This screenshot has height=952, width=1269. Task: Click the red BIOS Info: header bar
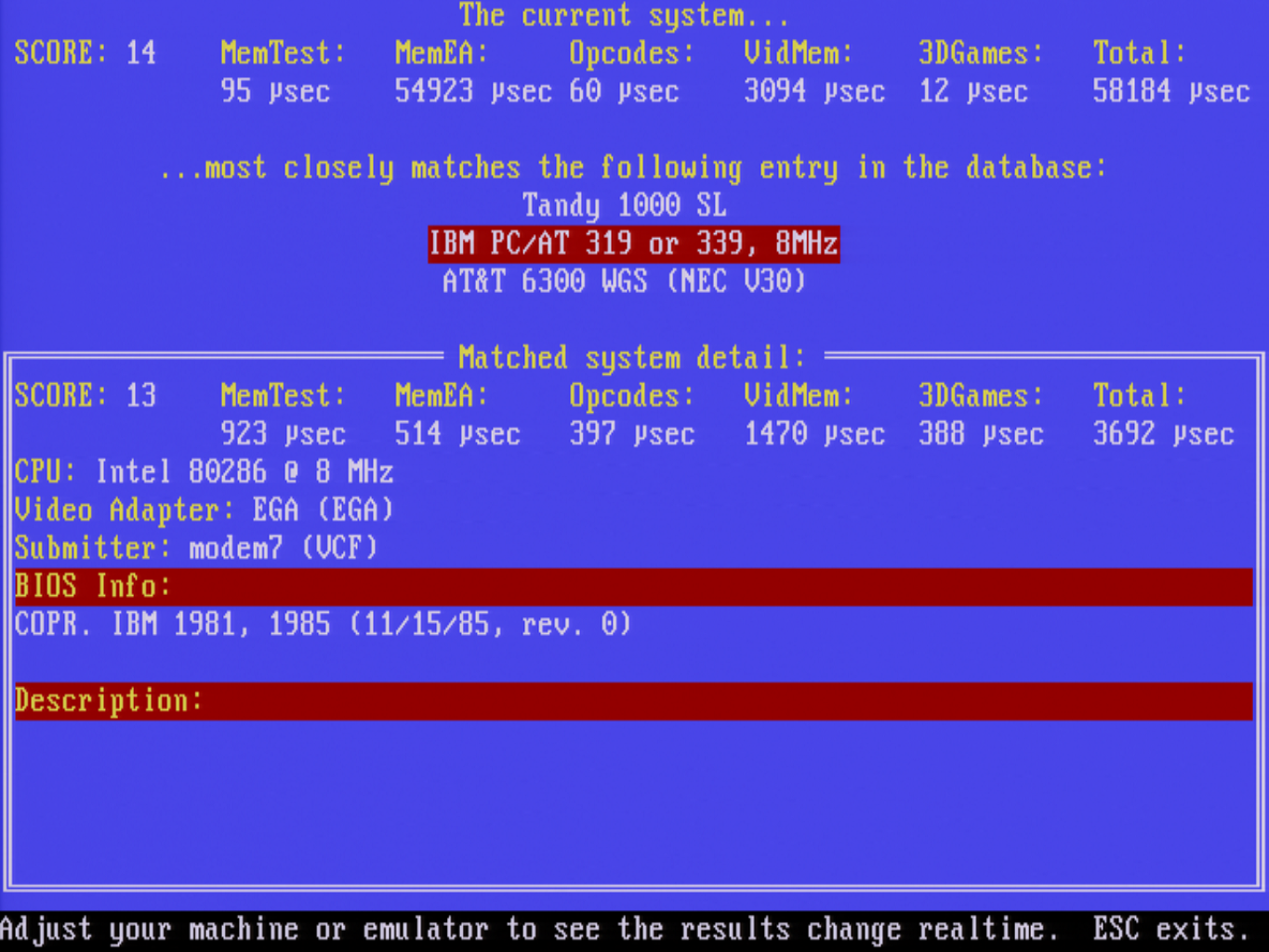[x=634, y=587]
